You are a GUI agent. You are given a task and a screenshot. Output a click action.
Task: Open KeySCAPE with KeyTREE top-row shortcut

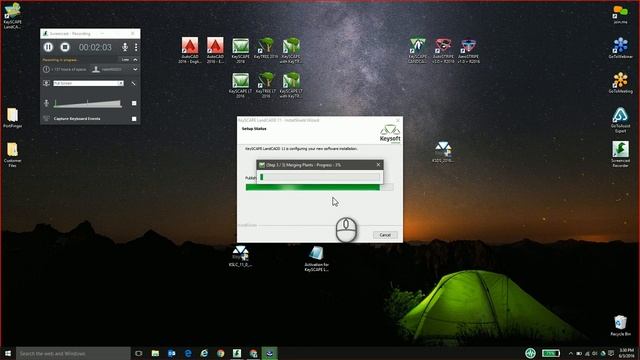tap(291, 50)
